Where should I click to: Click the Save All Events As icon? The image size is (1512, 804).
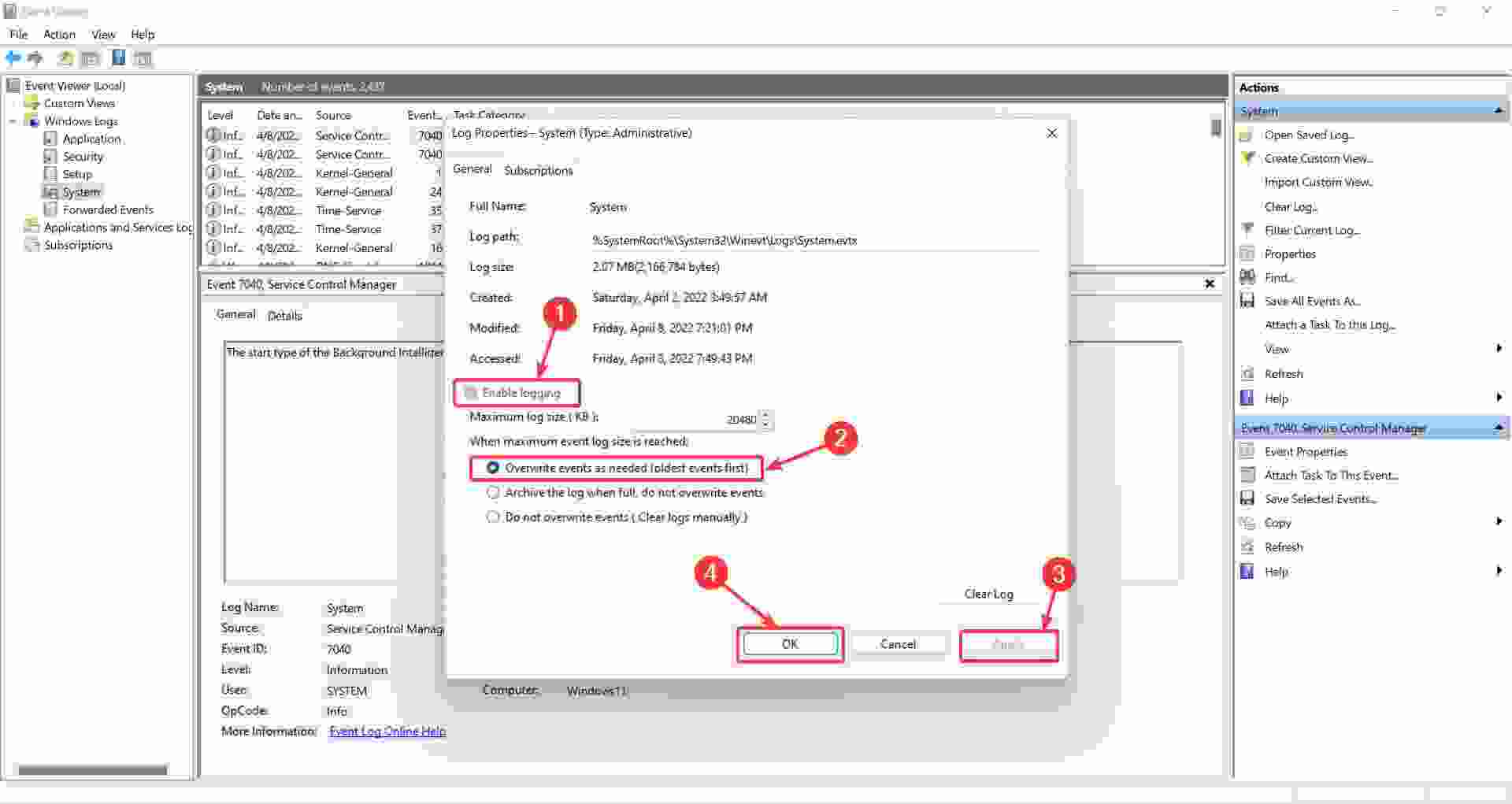1247,301
